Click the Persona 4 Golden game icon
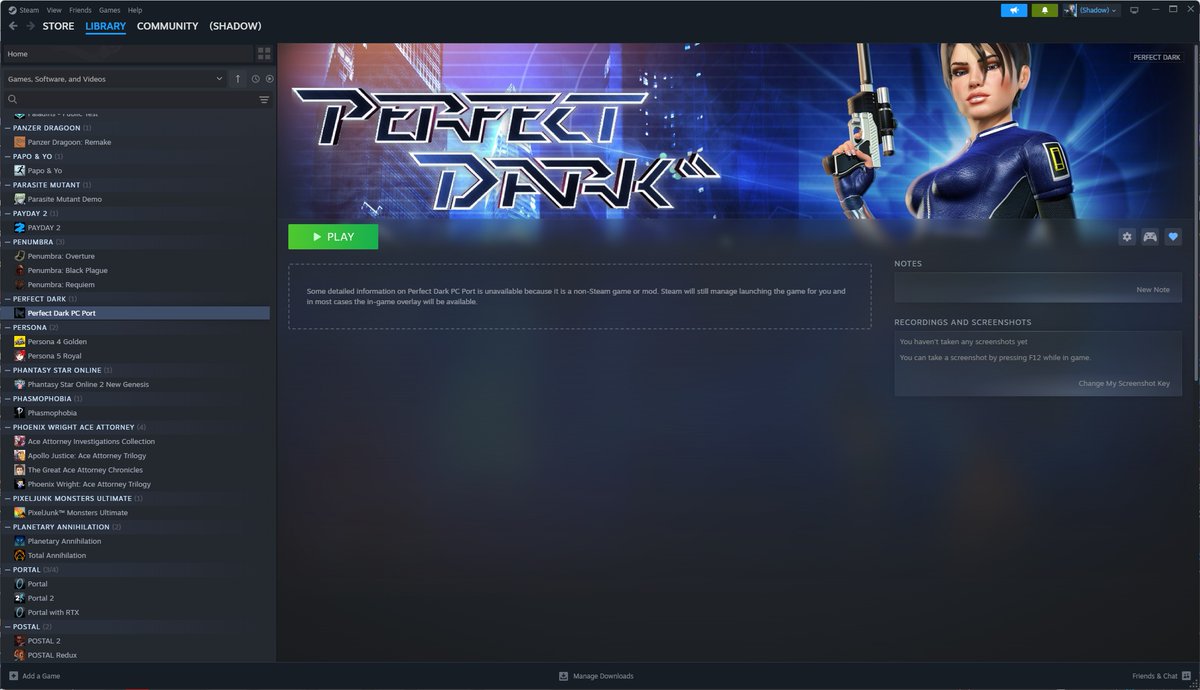This screenshot has width=1200, height=690. click(20, 342)
